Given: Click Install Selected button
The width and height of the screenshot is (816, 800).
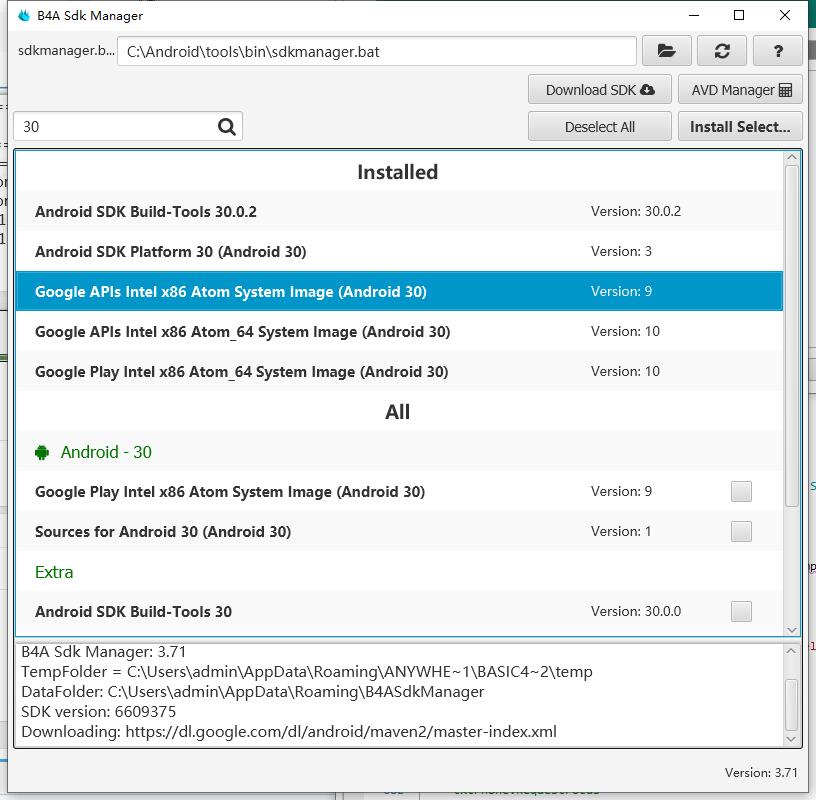Looking at the screenshot, I should (x=740, y=126).
